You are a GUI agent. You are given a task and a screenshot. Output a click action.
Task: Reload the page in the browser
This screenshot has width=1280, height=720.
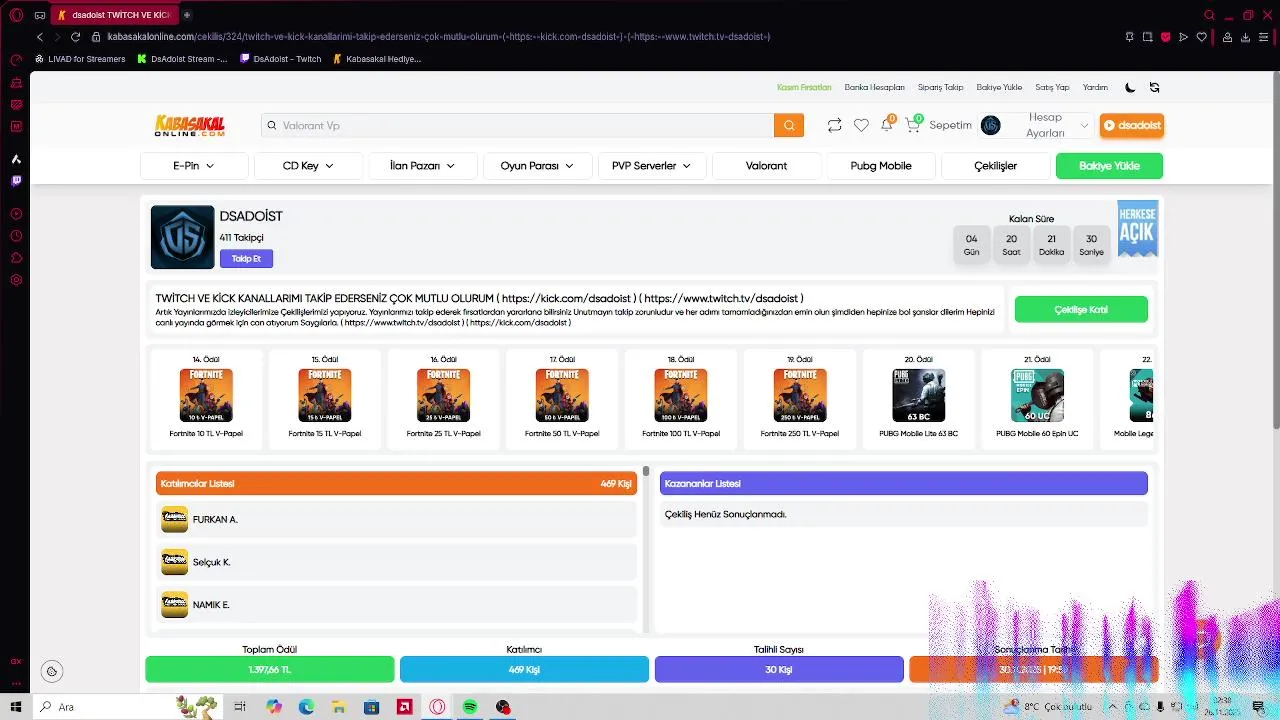click(x=75, y=37)
